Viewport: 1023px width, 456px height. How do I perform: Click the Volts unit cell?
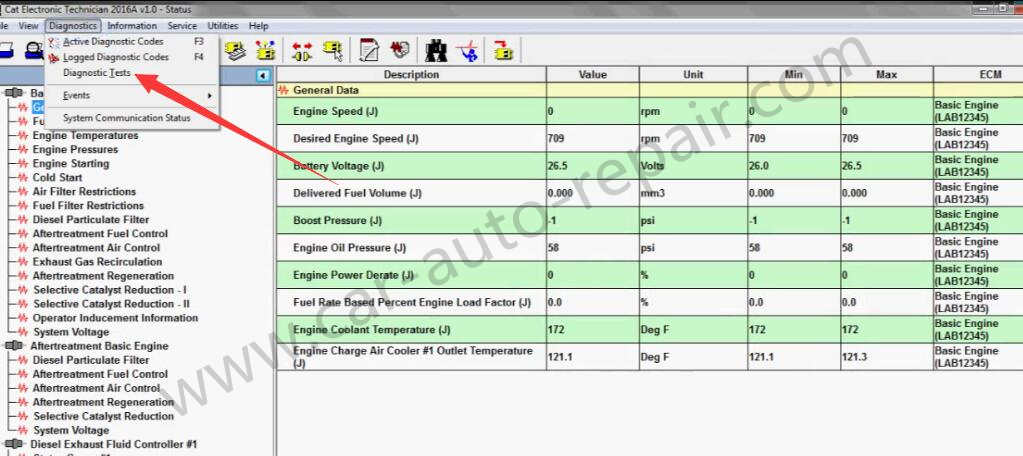pyautogui.click(x=693, y=166)
